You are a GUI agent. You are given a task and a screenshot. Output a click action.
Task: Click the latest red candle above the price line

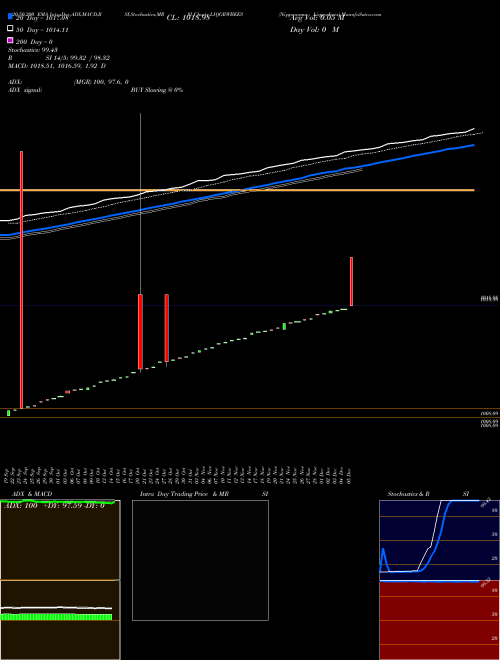coord(351,281)
